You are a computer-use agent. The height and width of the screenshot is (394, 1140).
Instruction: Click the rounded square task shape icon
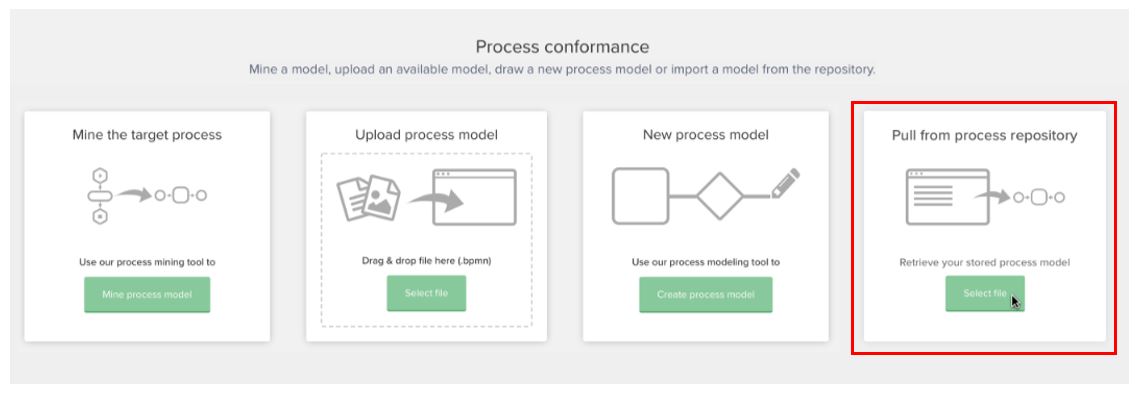pyautogui.click(x=641, y=196)
